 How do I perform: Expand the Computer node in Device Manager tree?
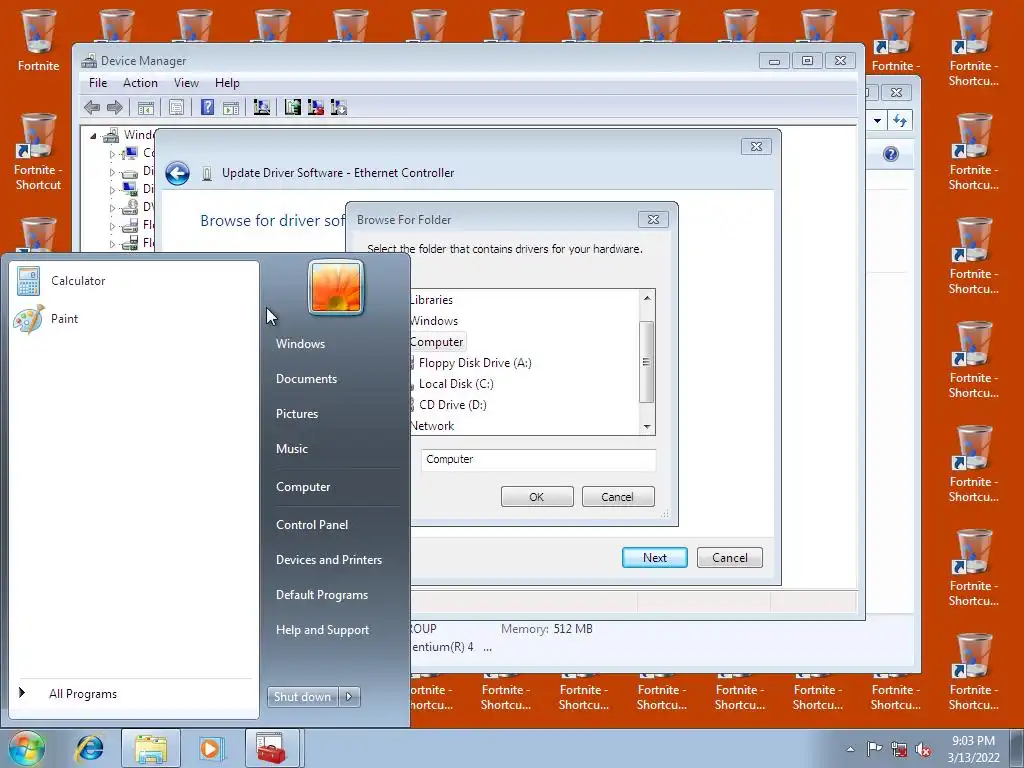112,154
